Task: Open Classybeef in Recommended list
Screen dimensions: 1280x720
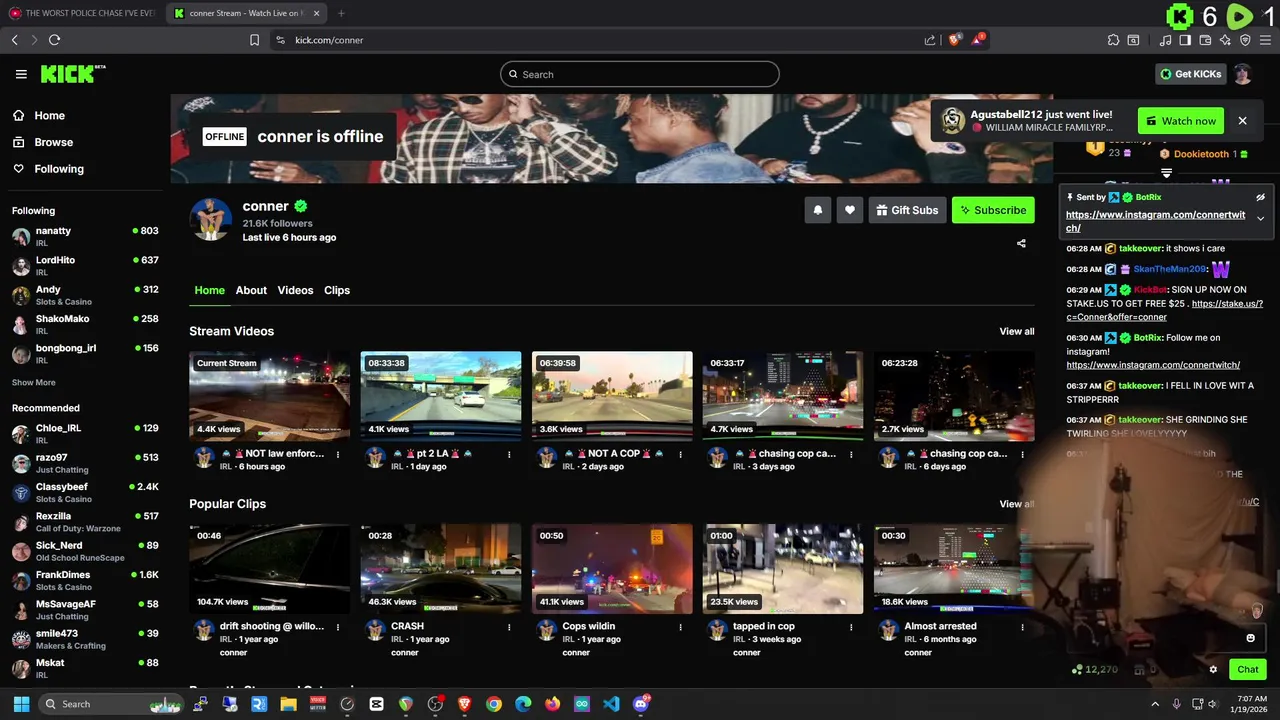Action: pyautogui.click(x=84, y=492)
